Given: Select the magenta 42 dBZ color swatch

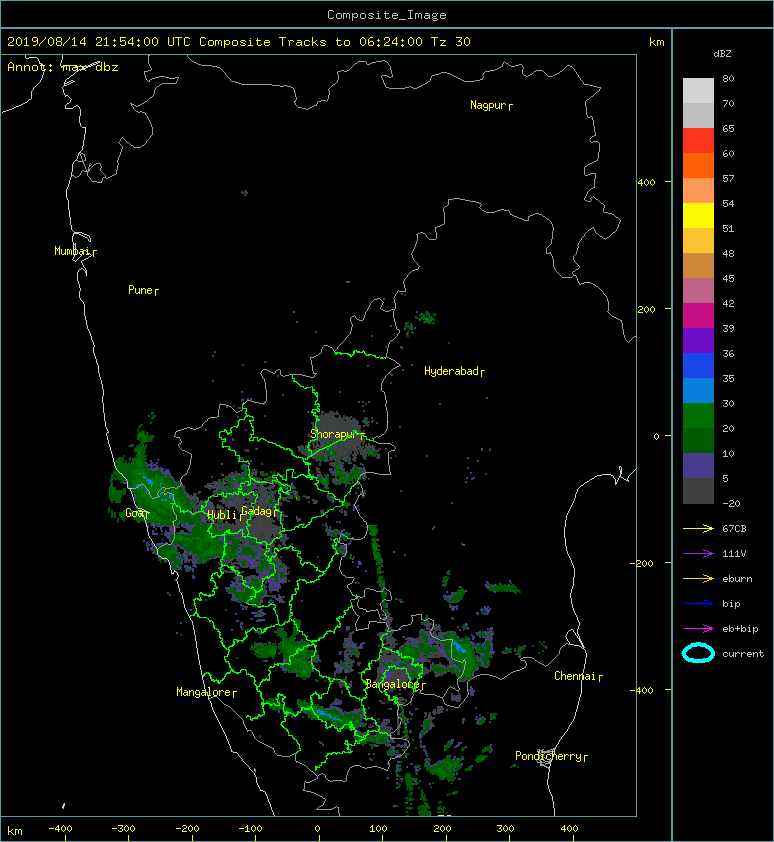Looking at the screenshot, I should pyautogui.click(x=698, y=316).
